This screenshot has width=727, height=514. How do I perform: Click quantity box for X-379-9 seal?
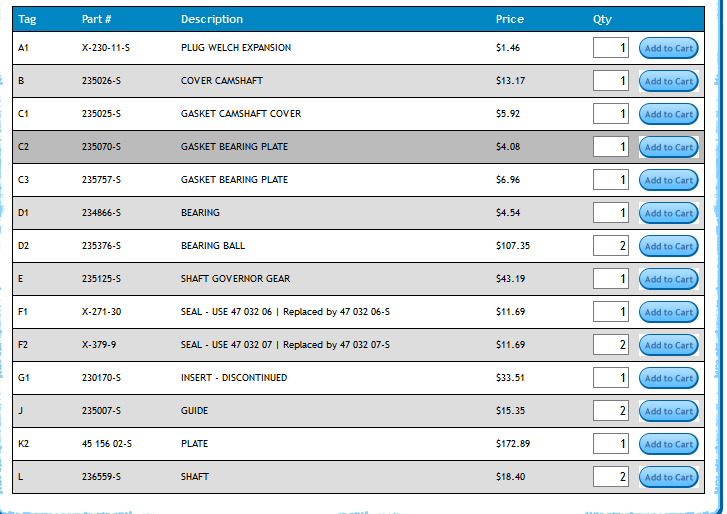[611, 345]
